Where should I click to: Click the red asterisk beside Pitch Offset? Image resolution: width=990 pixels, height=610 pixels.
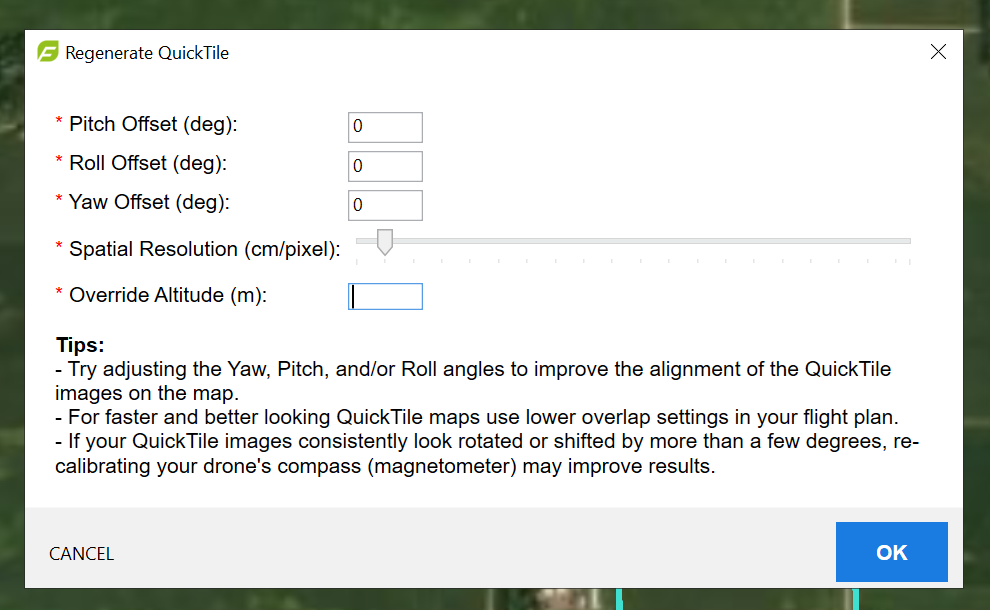pos(59,121)
